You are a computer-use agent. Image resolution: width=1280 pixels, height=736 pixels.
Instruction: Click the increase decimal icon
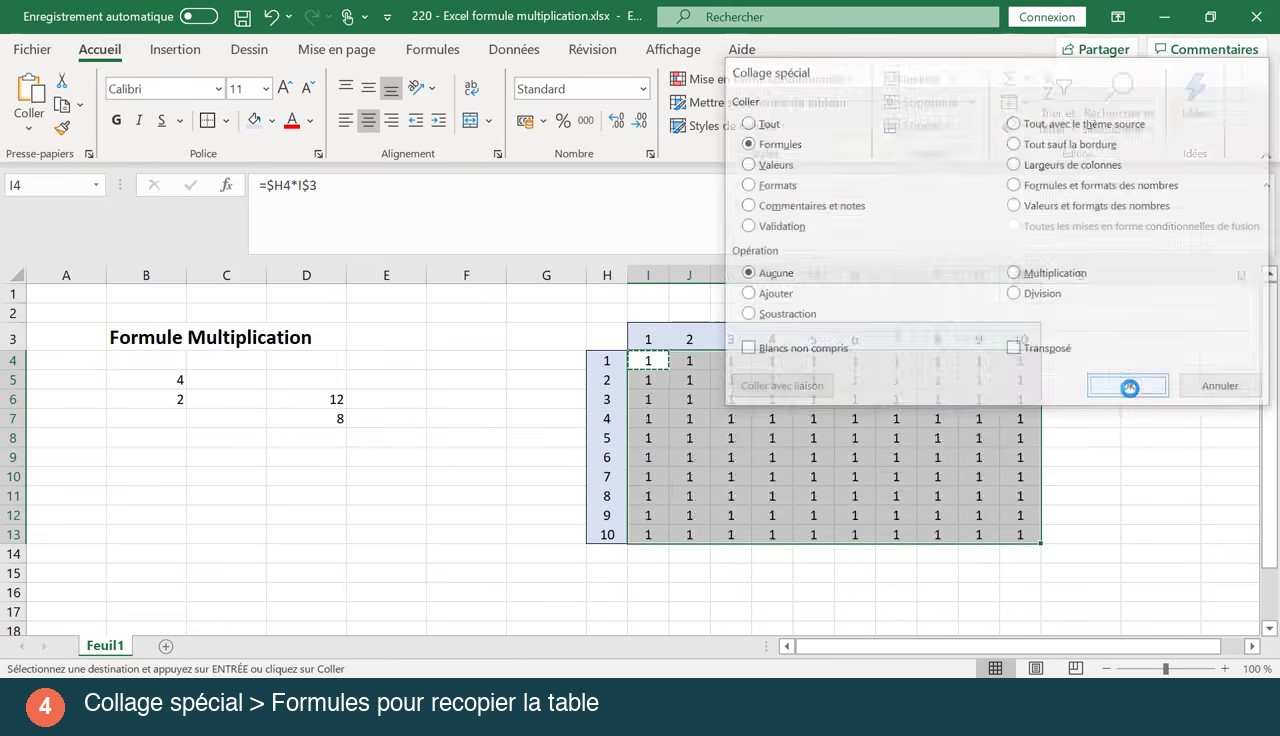coord(616,120)
